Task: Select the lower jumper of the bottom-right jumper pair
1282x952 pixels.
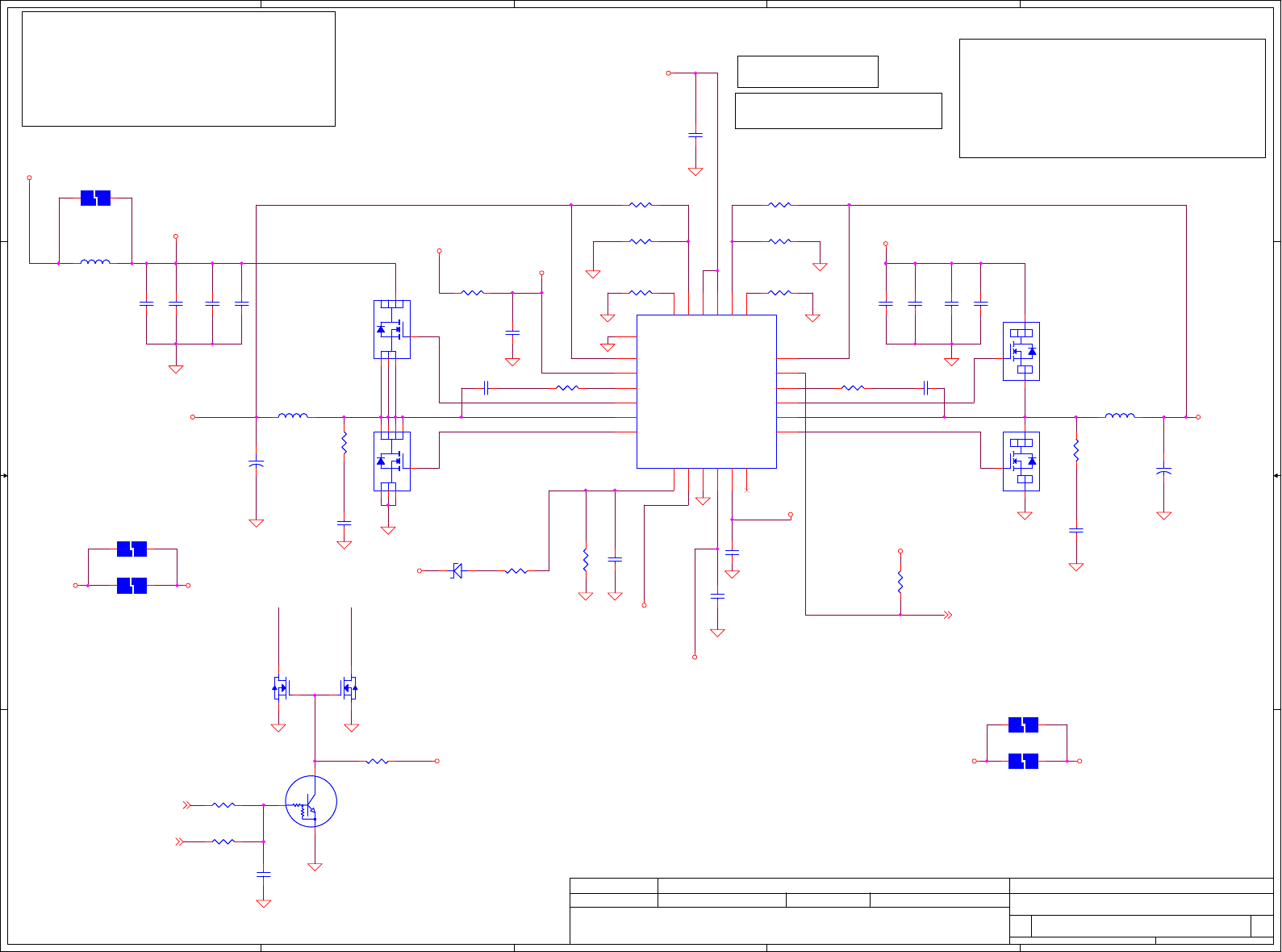Action: [1023, 761]
